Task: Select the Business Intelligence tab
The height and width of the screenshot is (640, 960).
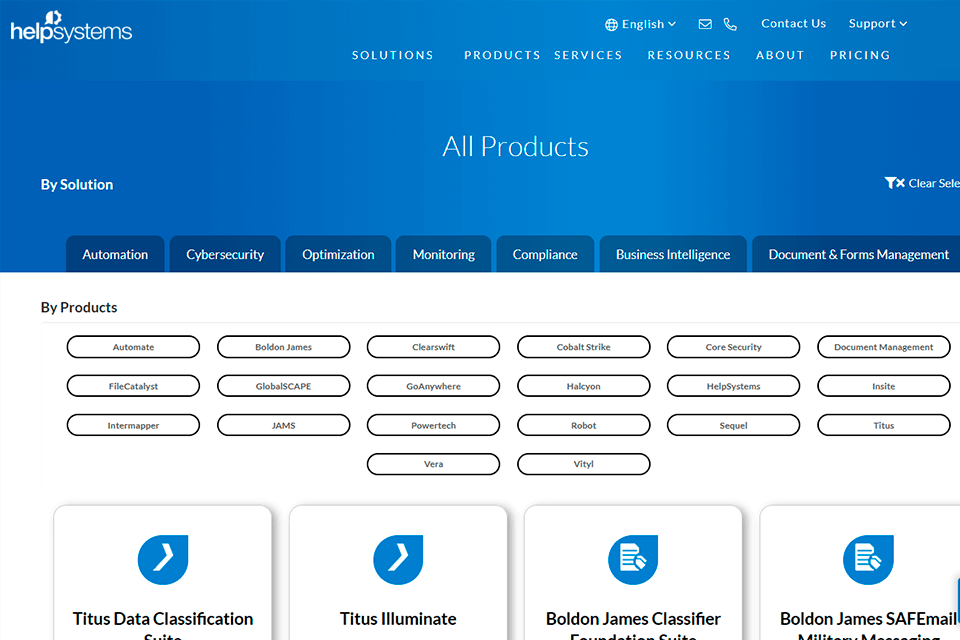Action: pyautogui.click(x=673, y=254)
